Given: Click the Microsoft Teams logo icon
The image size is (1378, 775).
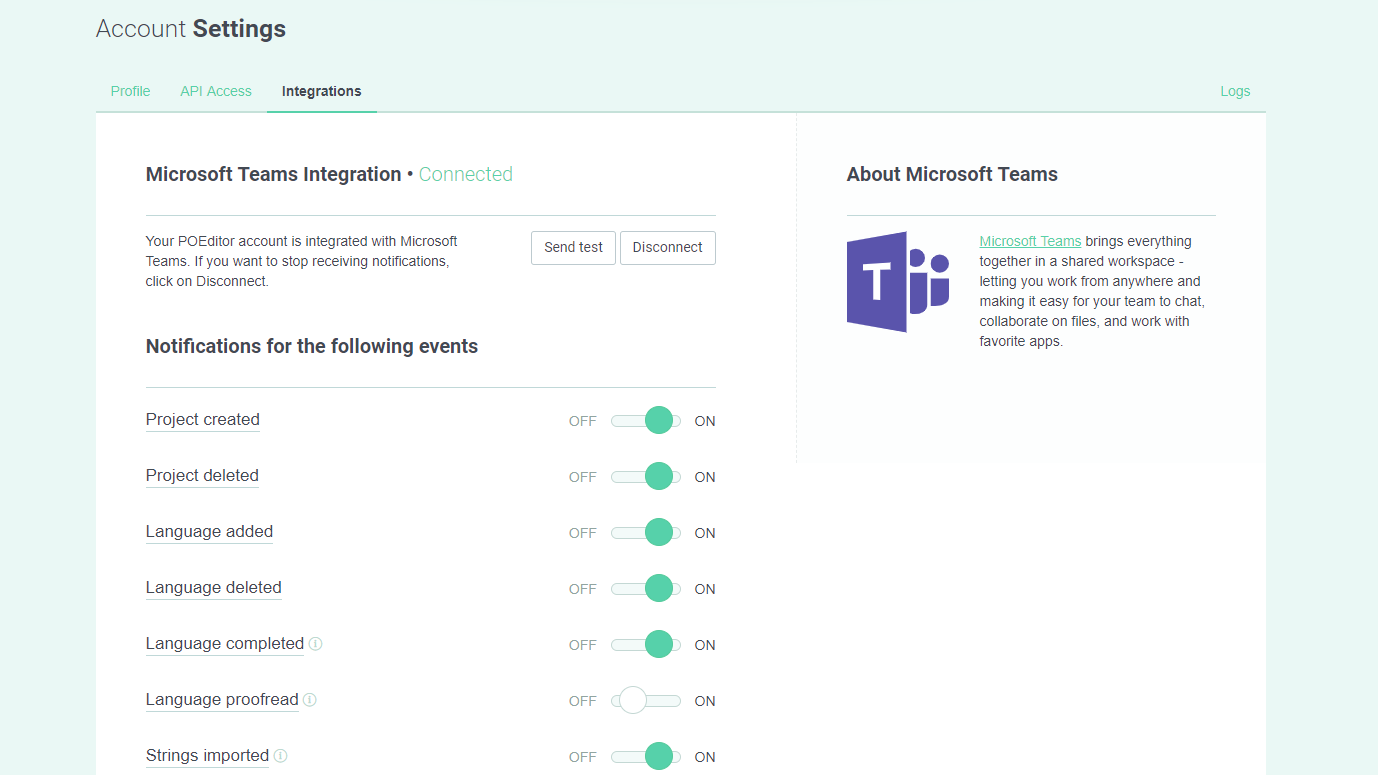Looking at the screenshot, I should click(x=898, y=282).
